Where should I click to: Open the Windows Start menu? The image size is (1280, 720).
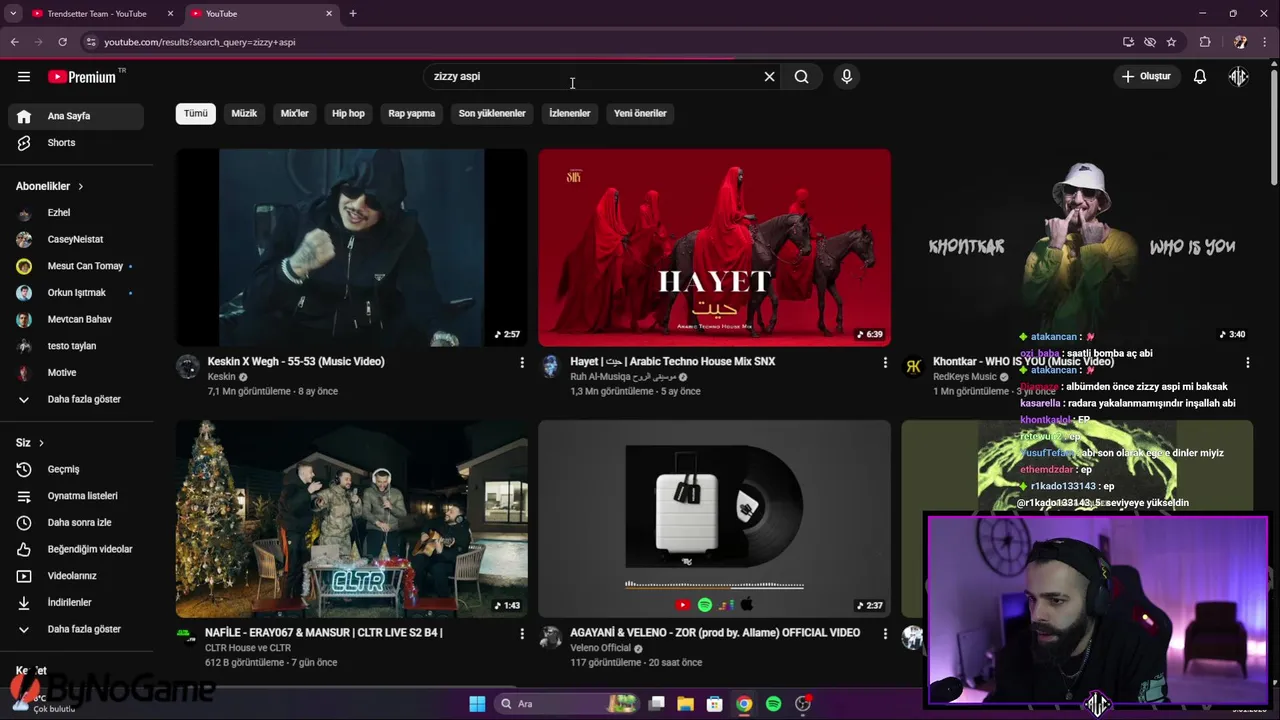tap(477, 704)
